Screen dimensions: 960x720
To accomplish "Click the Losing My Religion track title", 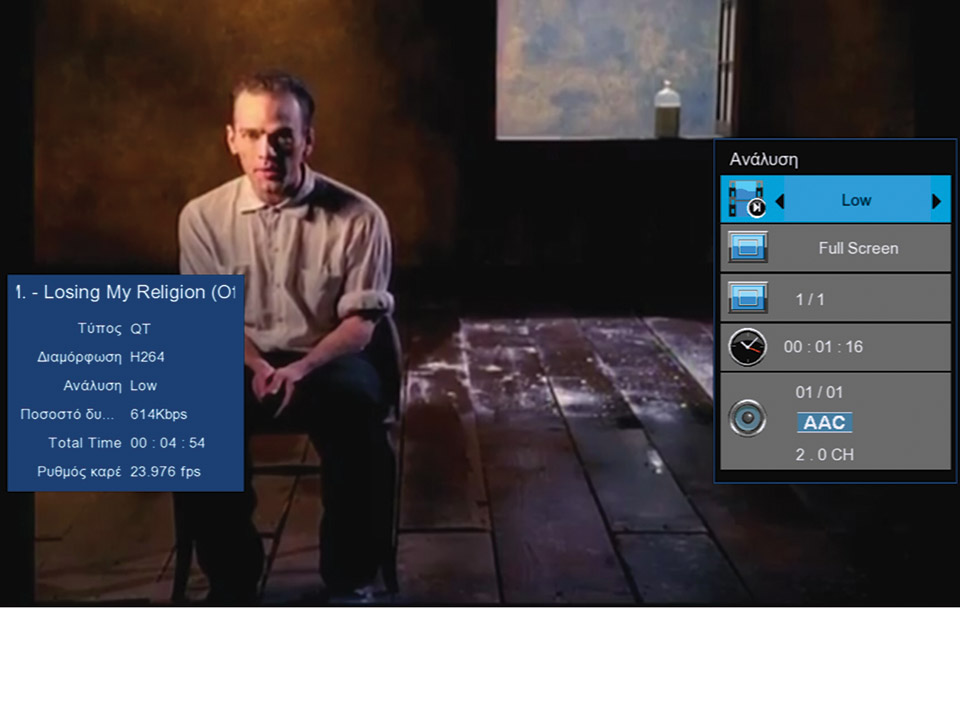I will (126, 292).
